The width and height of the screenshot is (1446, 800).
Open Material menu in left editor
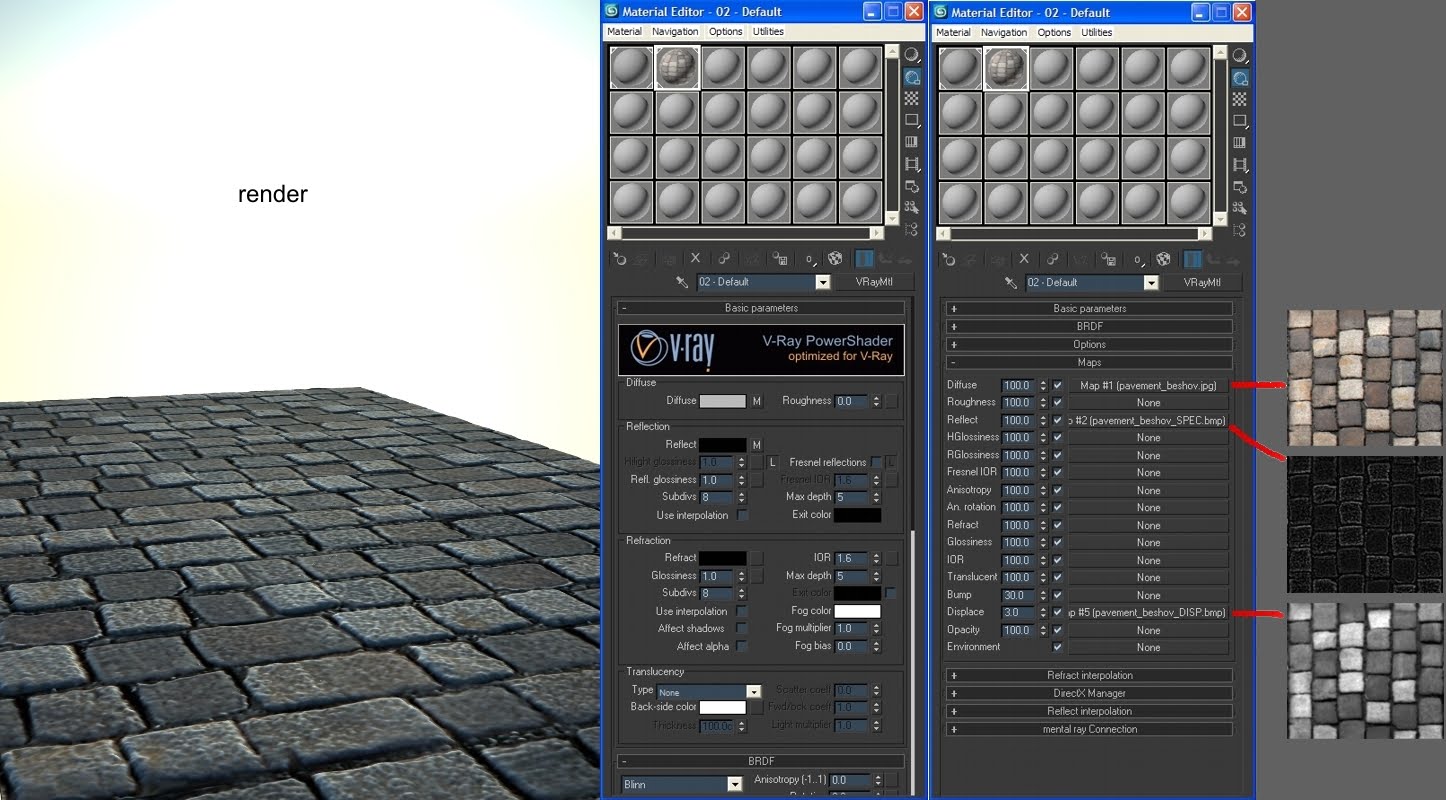click(624, 32)
